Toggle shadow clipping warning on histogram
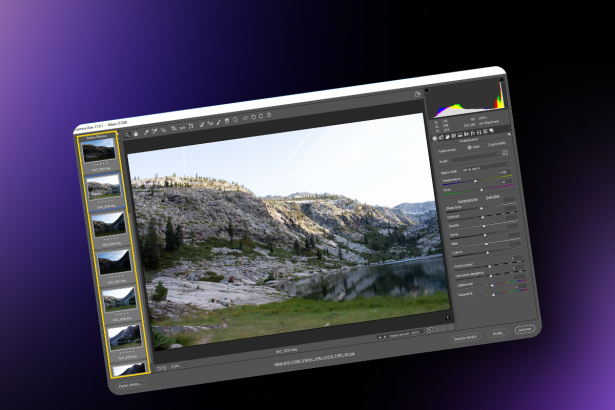This screenshot has width=615, height=410. 427,90
